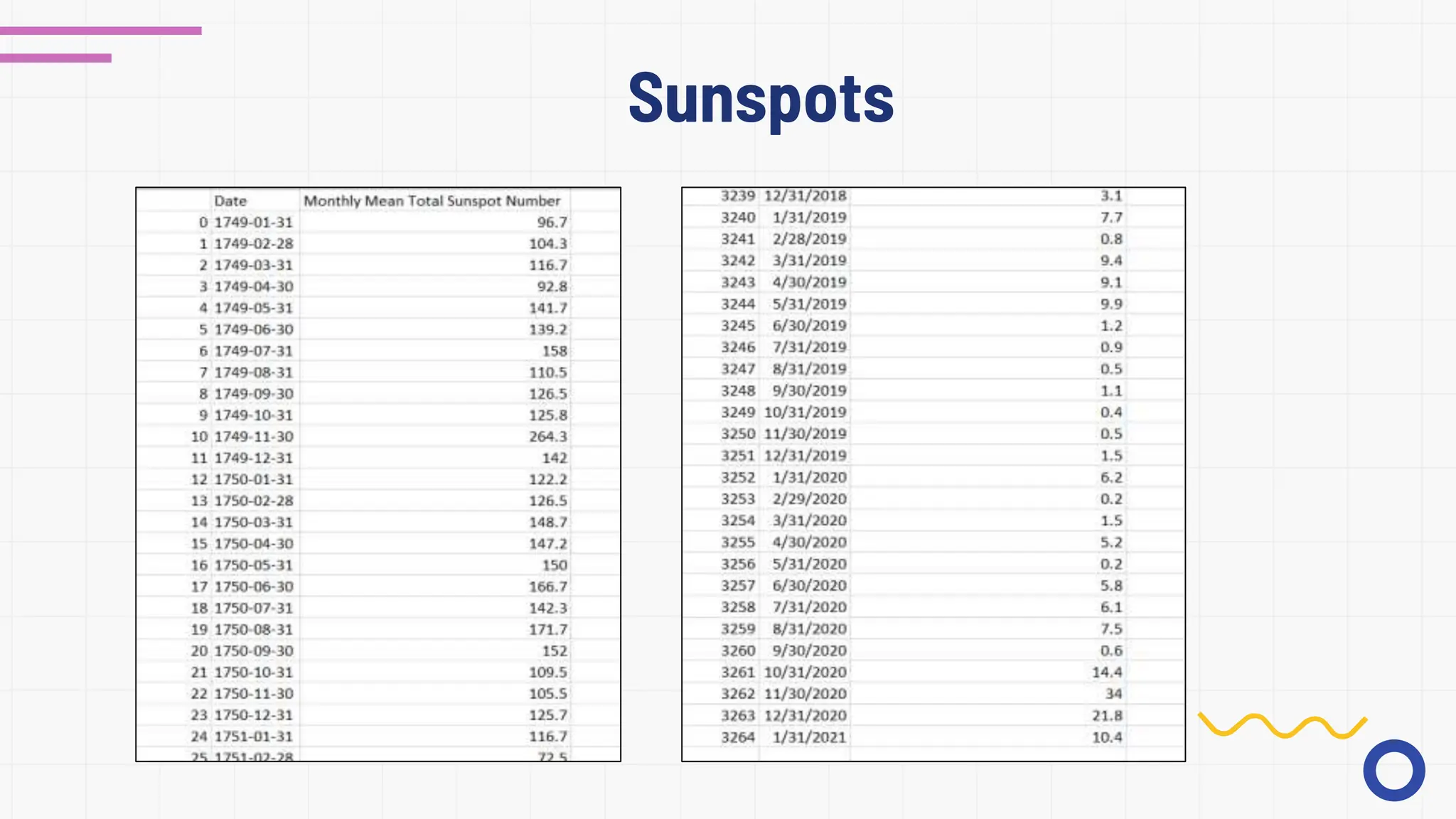Viewport: 1456px width, 819px height.
Task: Select the value 6.2
Action: (x=1111, y=477)
